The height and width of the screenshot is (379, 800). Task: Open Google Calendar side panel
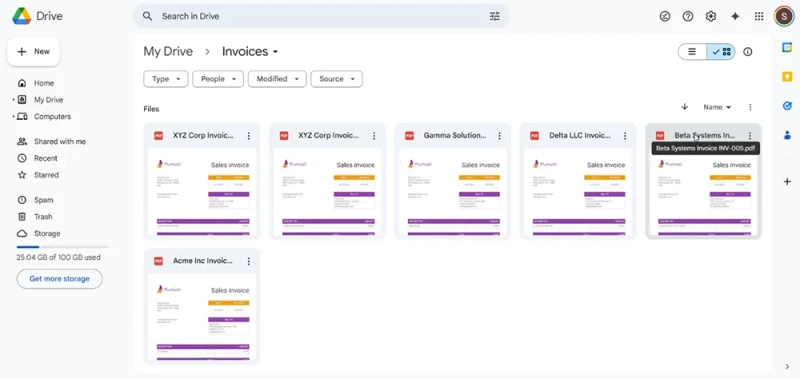[787, 47]
